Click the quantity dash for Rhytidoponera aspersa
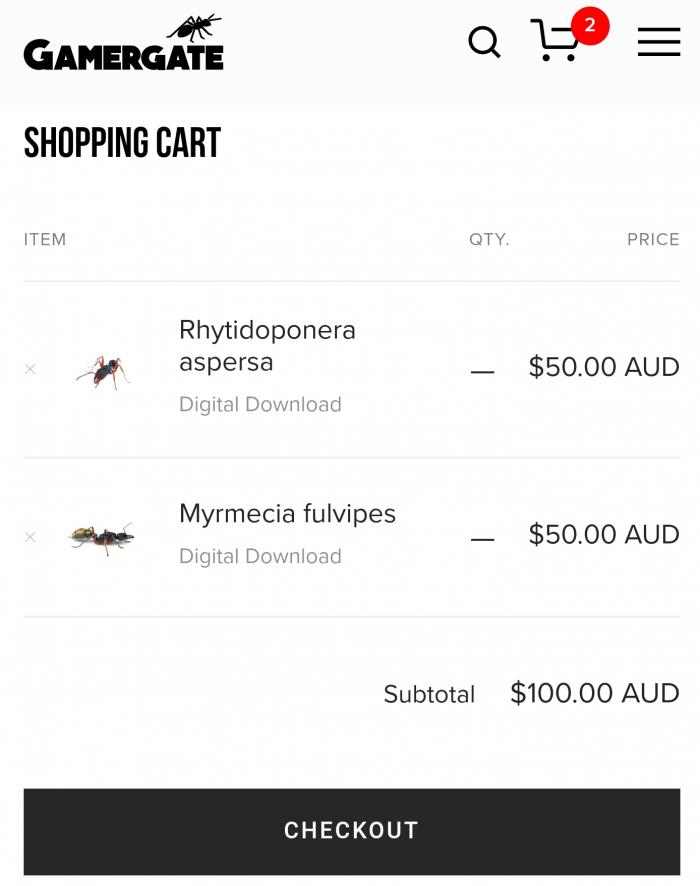 (x=483, y=371)
